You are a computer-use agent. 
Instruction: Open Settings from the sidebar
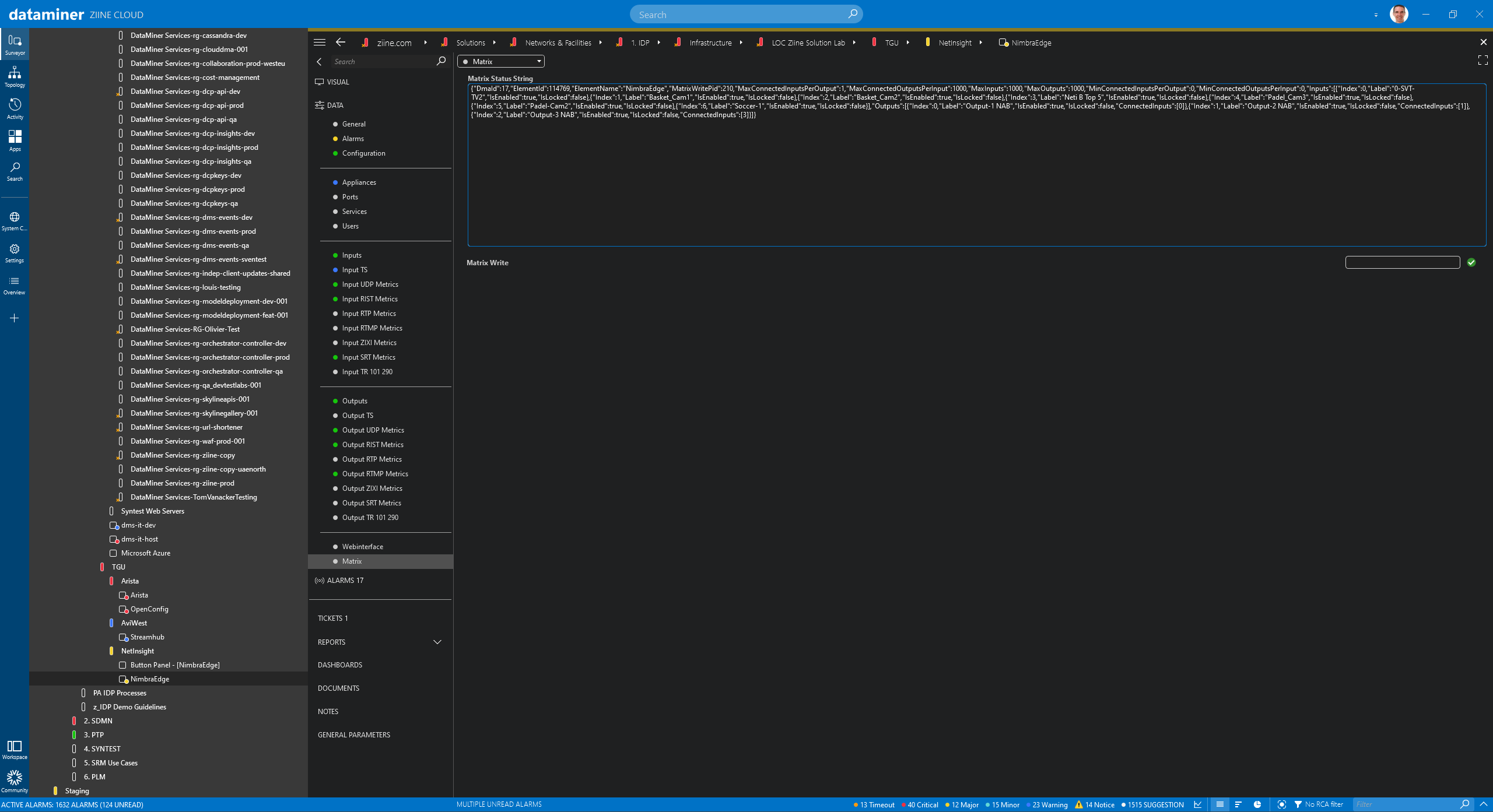point(15,253)
